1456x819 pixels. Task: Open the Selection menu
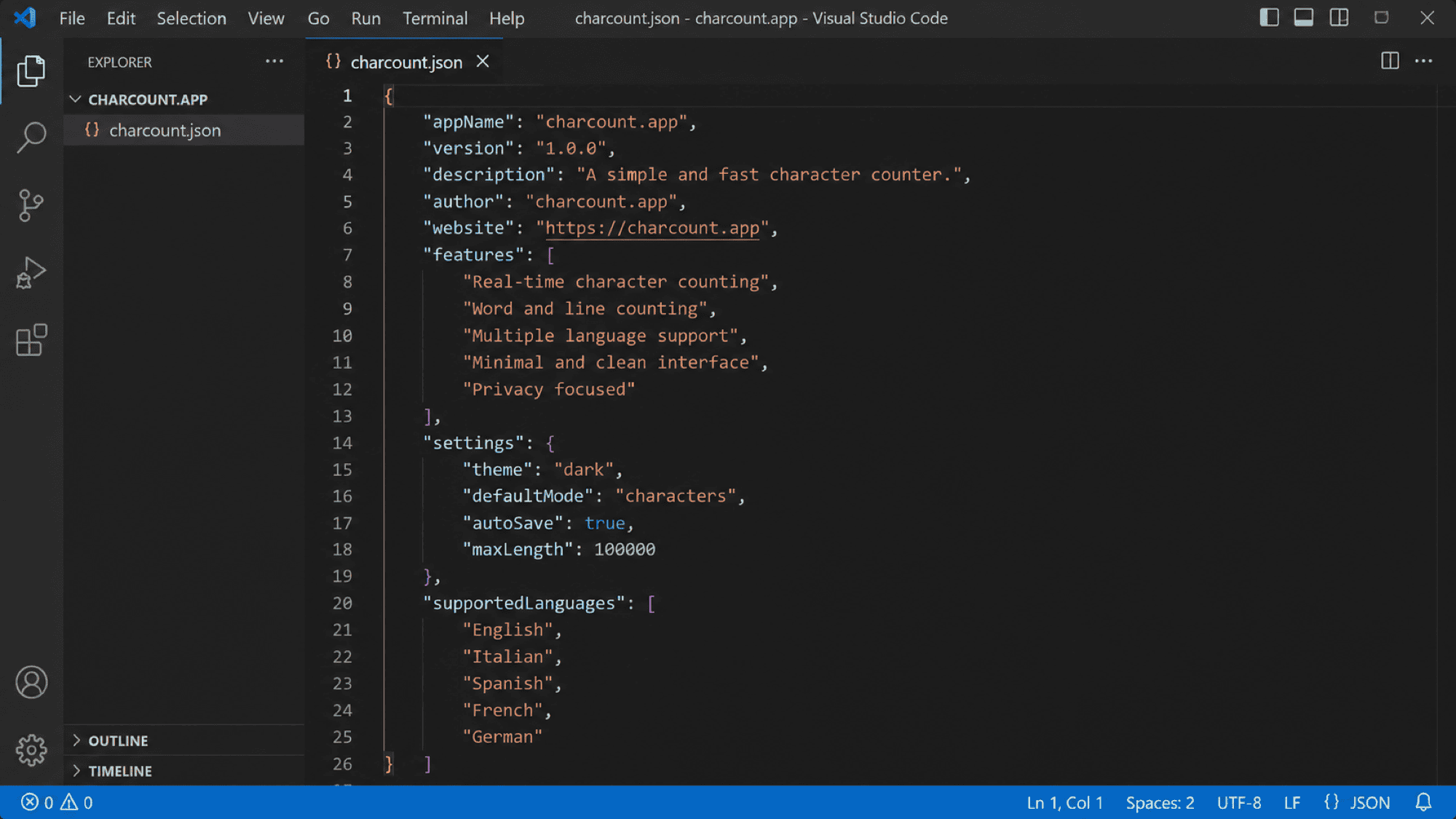(x=191, y=18)
